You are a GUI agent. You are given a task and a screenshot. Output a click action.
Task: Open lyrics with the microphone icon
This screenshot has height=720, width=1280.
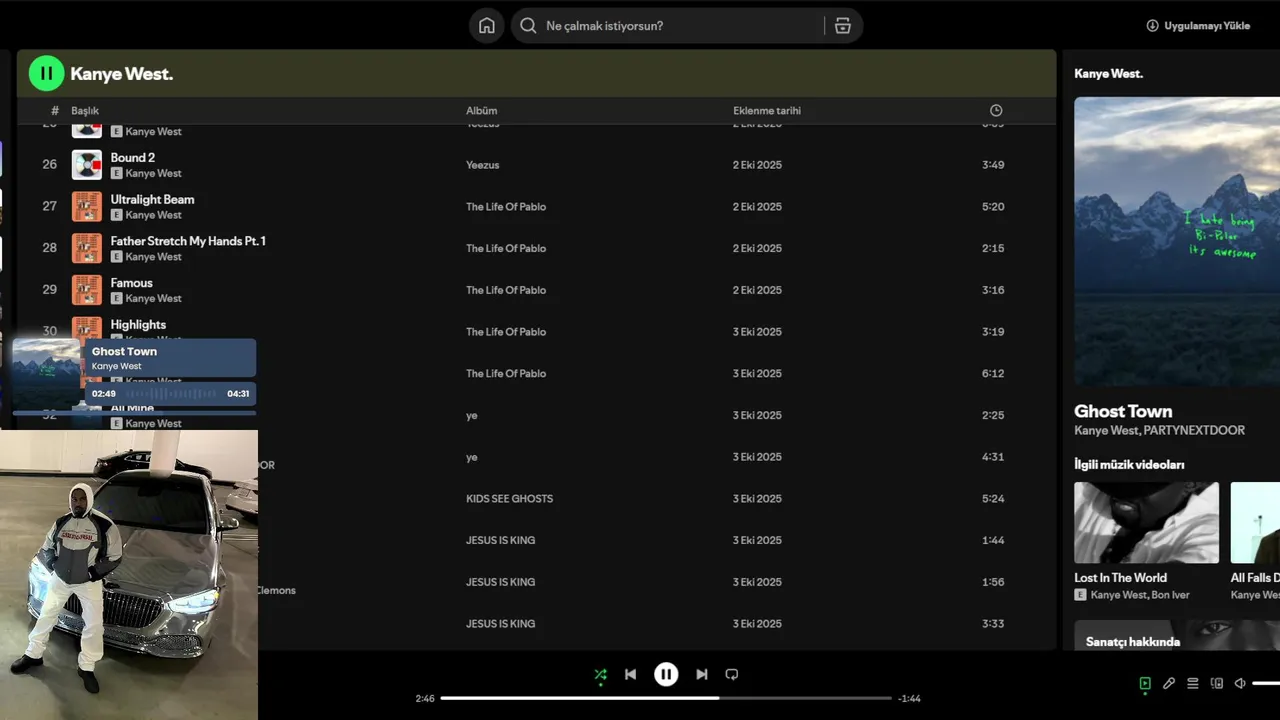(x=1169, y=684)
